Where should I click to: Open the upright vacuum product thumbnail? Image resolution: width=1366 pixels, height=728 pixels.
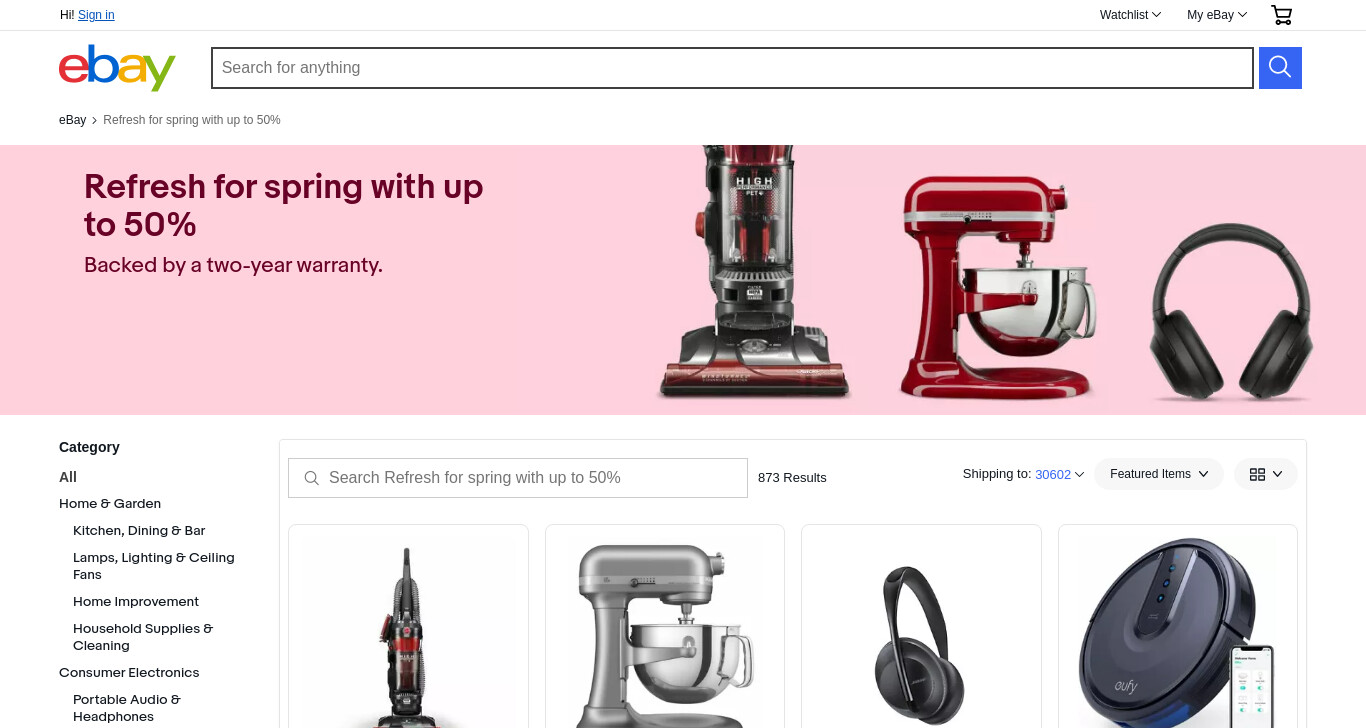click(408, 627)
